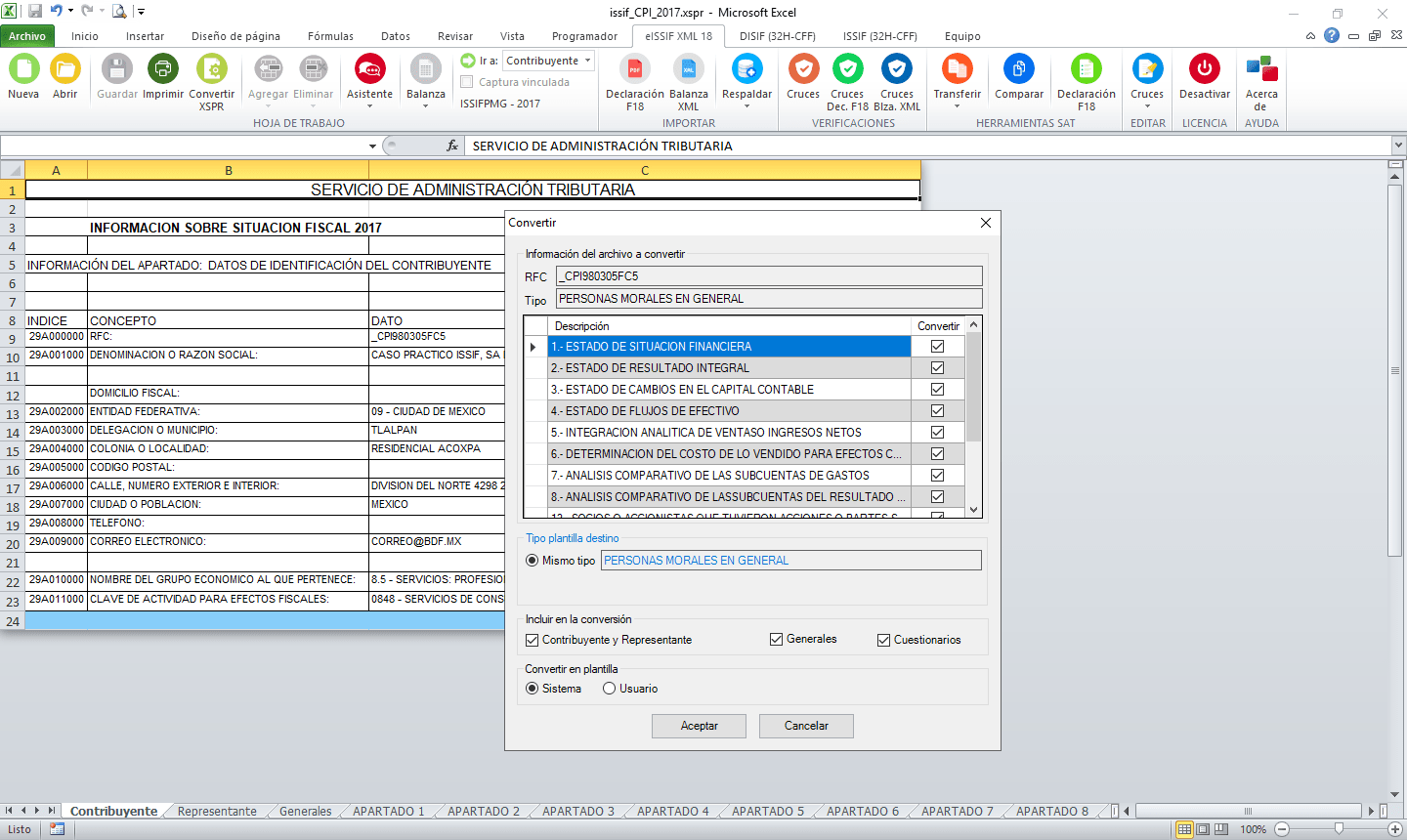This screenshot has height=840, width=1407.
Task: Run Cruces Blza. XML verification
Action: point(897,69)
